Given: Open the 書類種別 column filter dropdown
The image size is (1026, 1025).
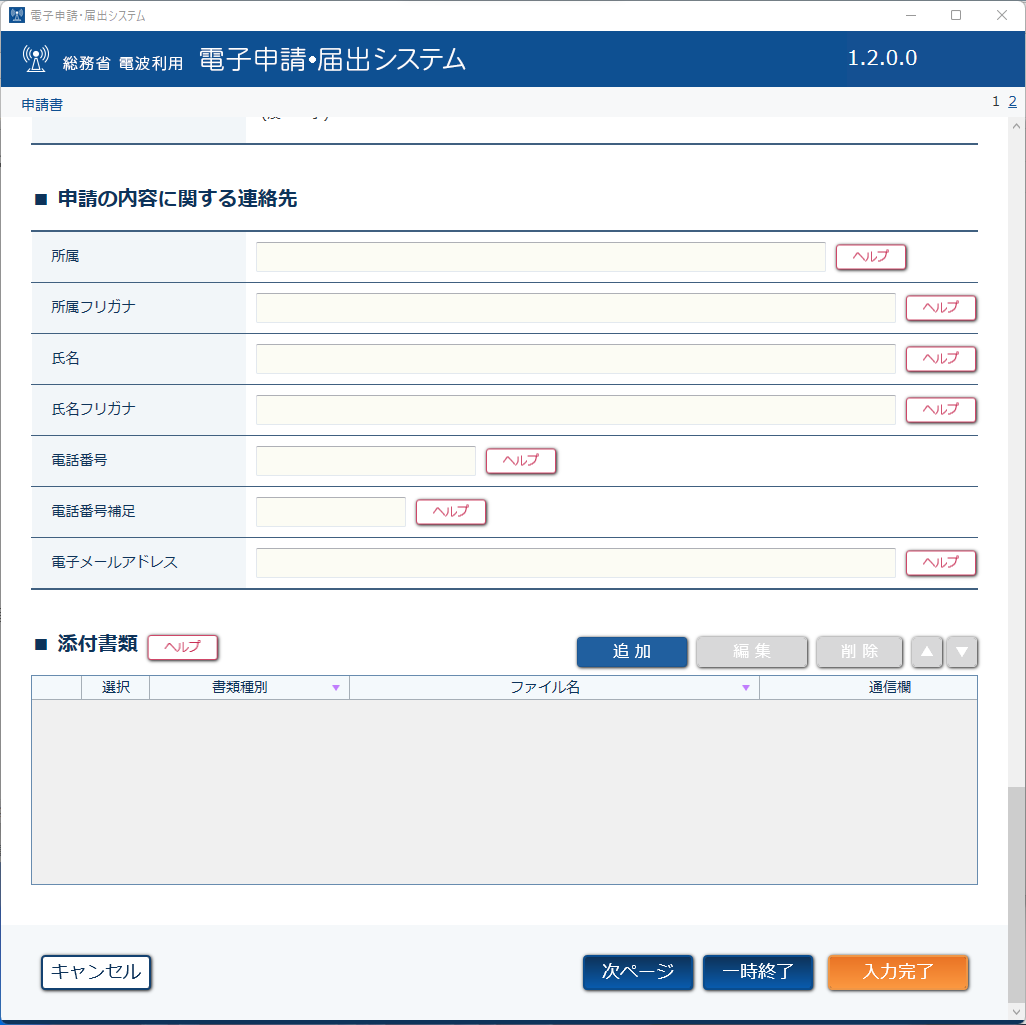Looking at the screenshot, I should point(336,688).
